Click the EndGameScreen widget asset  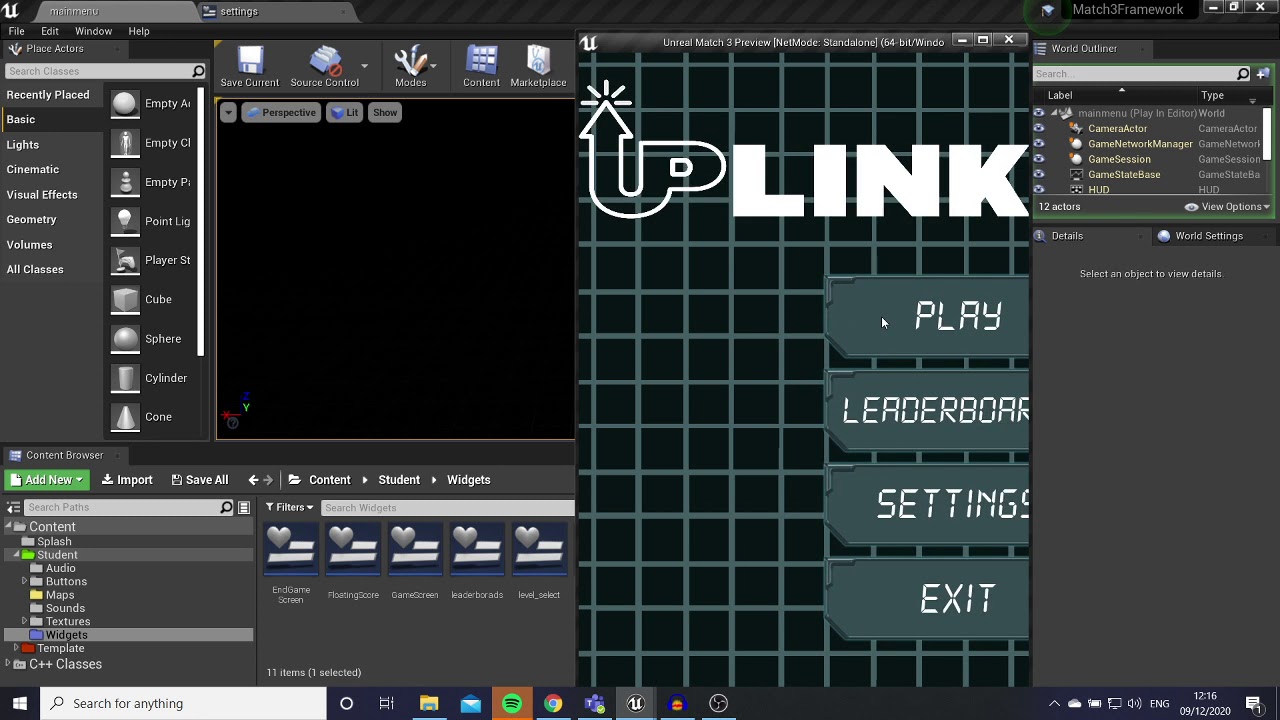coord(291,565)
